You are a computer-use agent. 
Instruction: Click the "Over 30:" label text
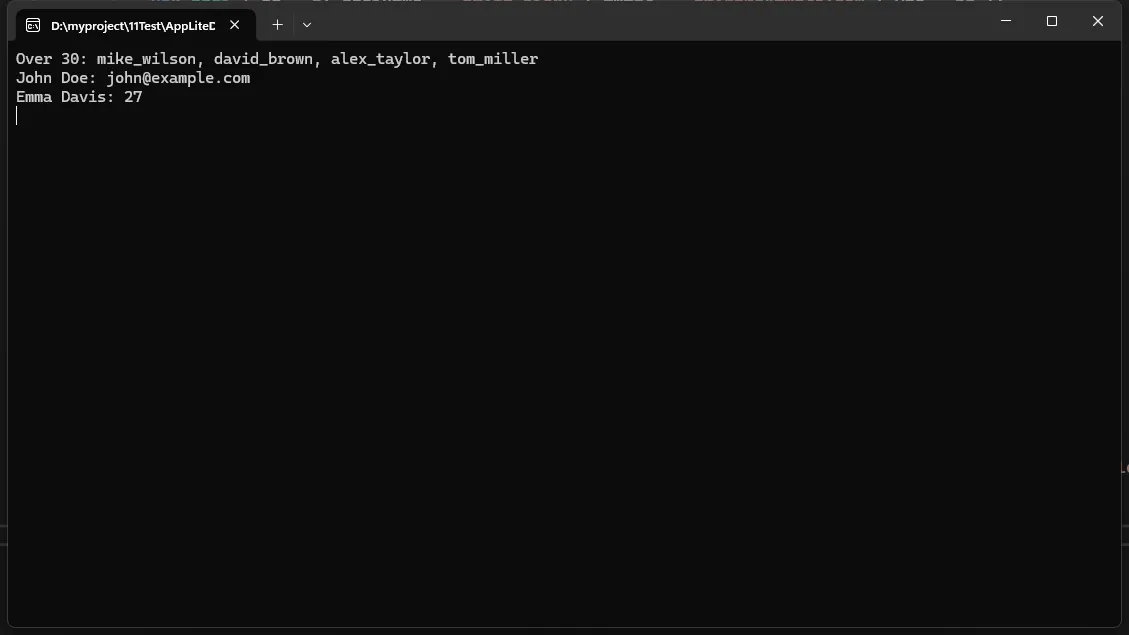coord(52,59)
